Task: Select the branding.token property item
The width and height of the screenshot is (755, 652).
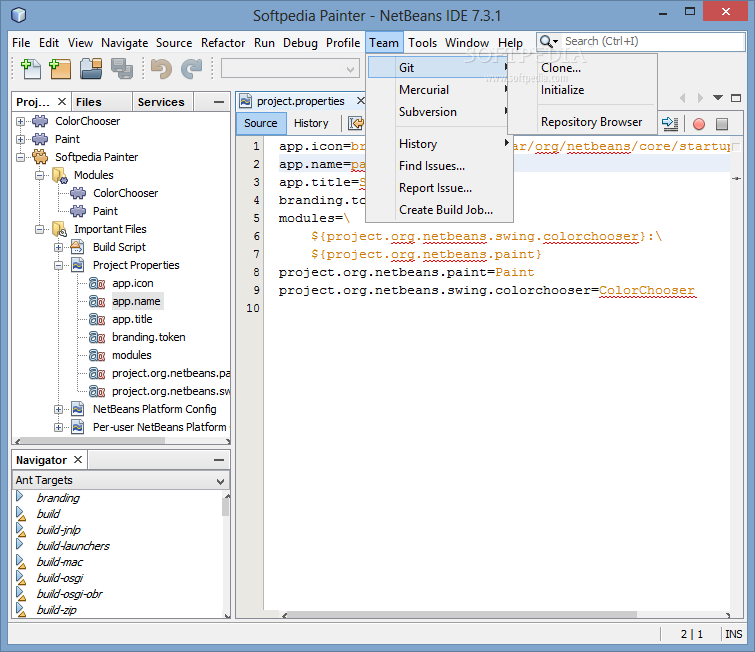Action: pos(148,337)
